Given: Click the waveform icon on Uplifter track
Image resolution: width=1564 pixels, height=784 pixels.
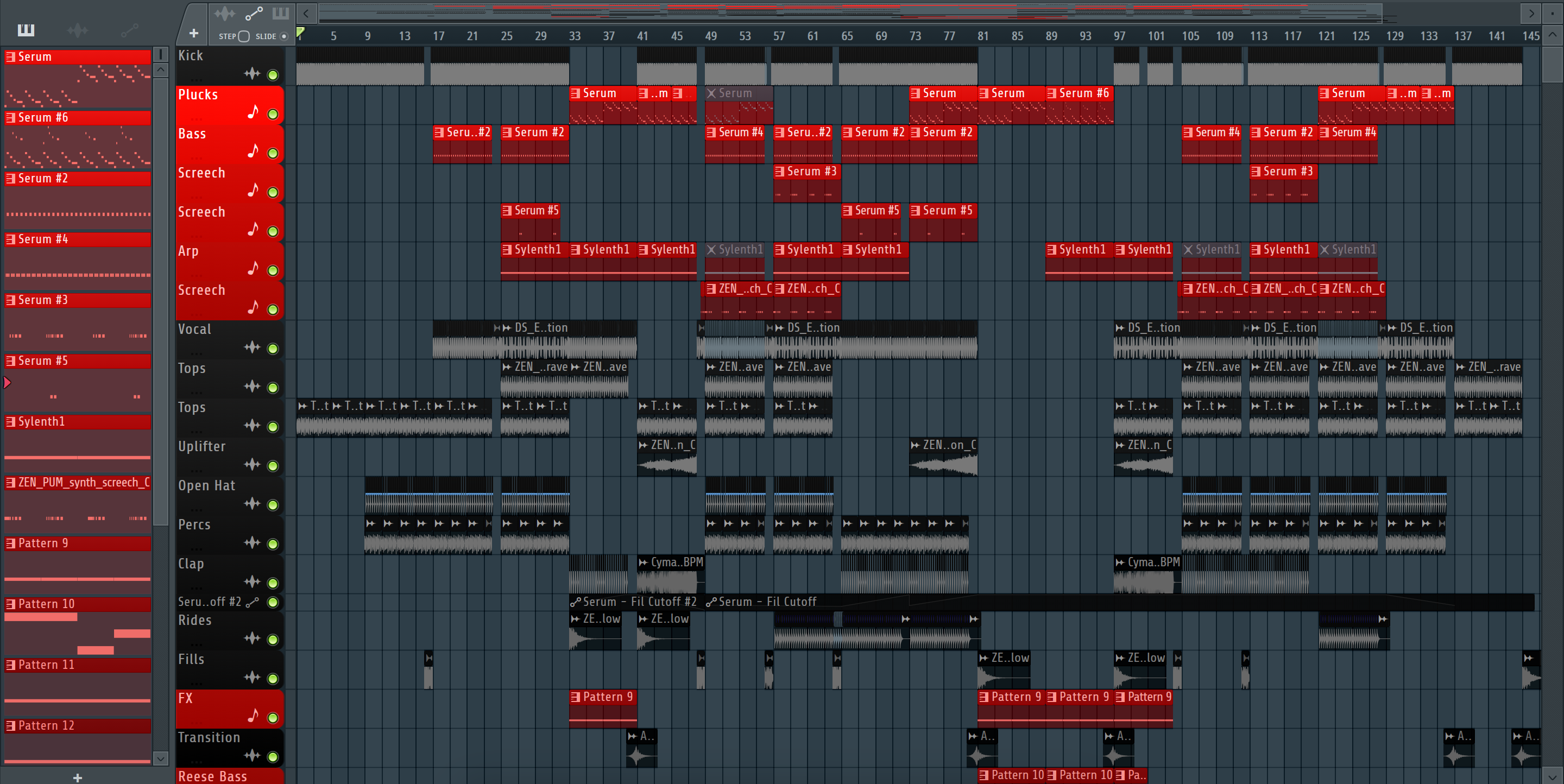Looking at the screenshot, I should coord(252,465).
